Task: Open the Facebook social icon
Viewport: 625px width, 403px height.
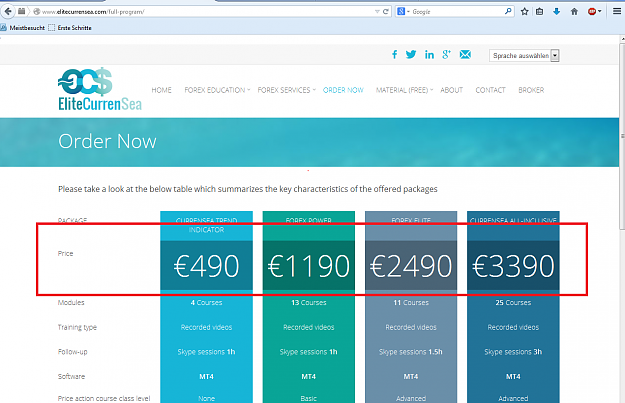Action: [x=394, y=55]
